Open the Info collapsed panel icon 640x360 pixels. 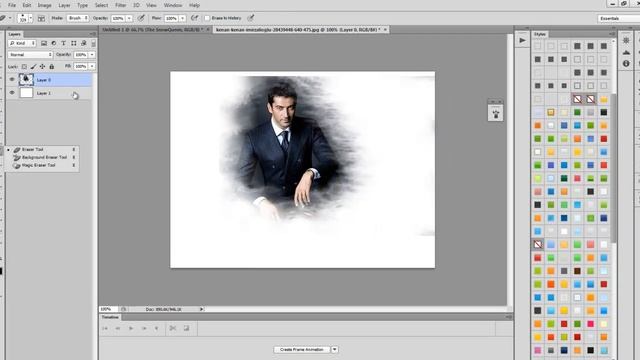click(626, 64)
